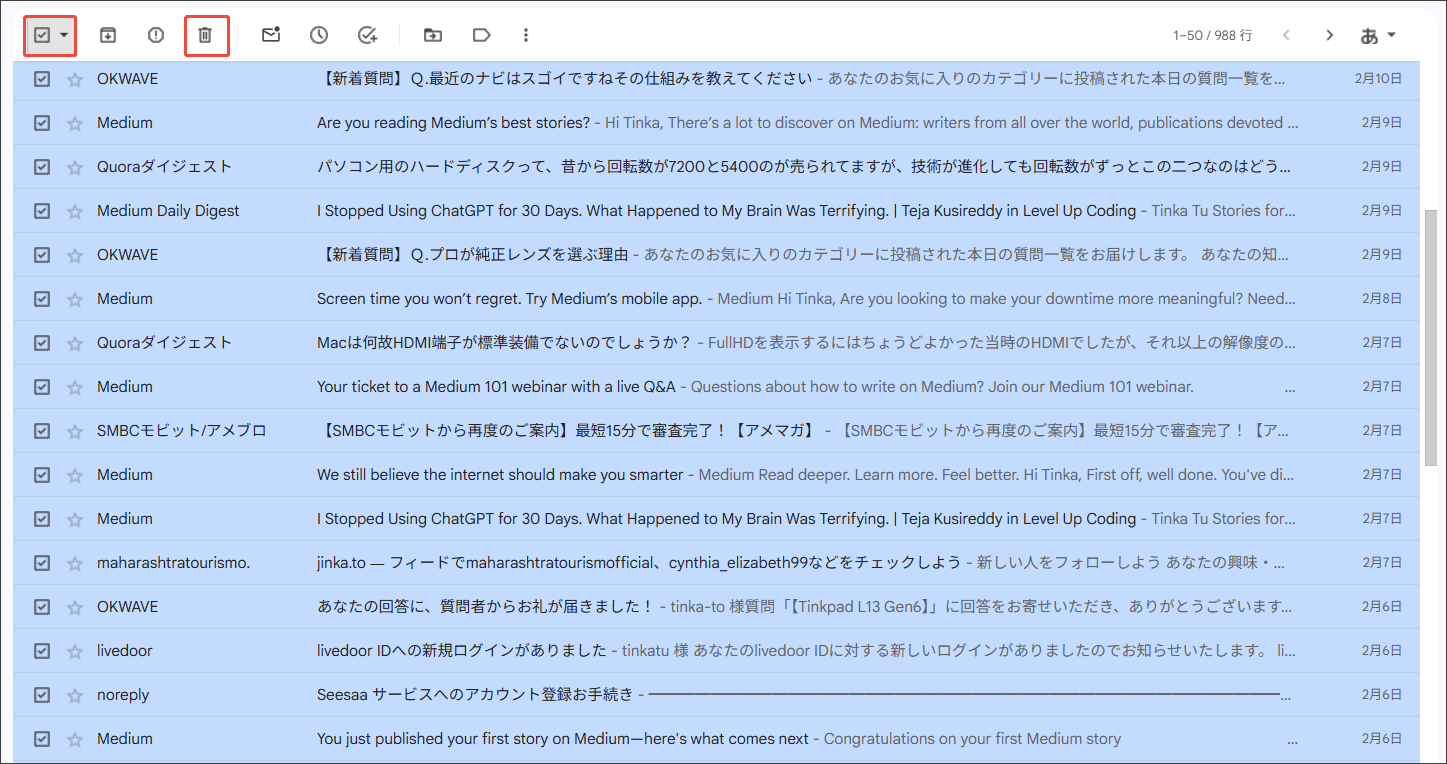
Task: Archive the selected emails
Action: pyautogui.click(x=107, y=34)
